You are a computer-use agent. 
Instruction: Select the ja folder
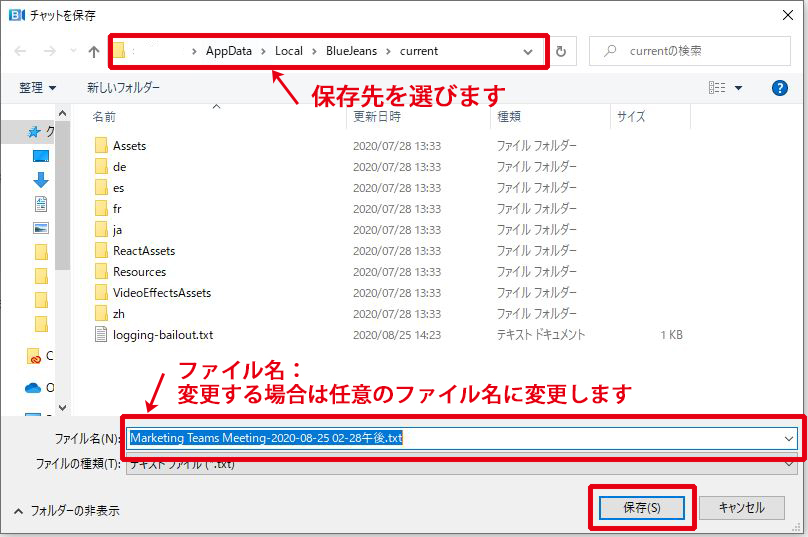click(117, 230)
